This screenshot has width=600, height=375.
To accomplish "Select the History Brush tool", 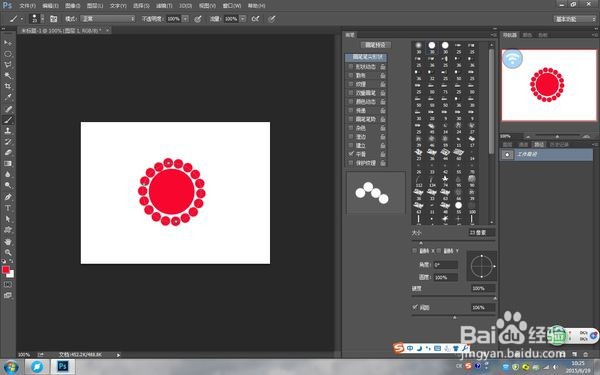I will pyautogui.click(x=8, y=142).
